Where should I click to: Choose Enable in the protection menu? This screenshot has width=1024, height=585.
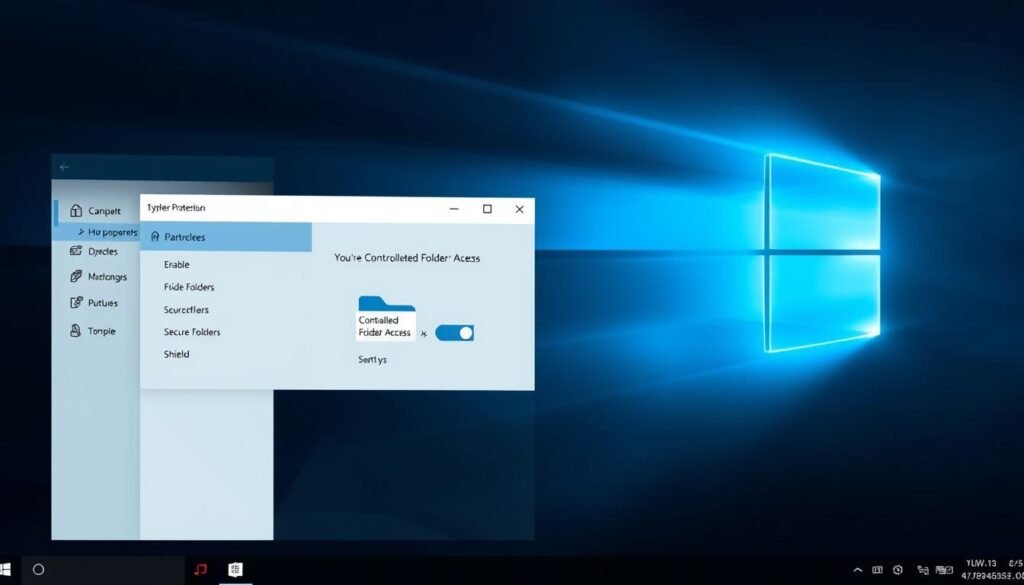pos(176,264)
